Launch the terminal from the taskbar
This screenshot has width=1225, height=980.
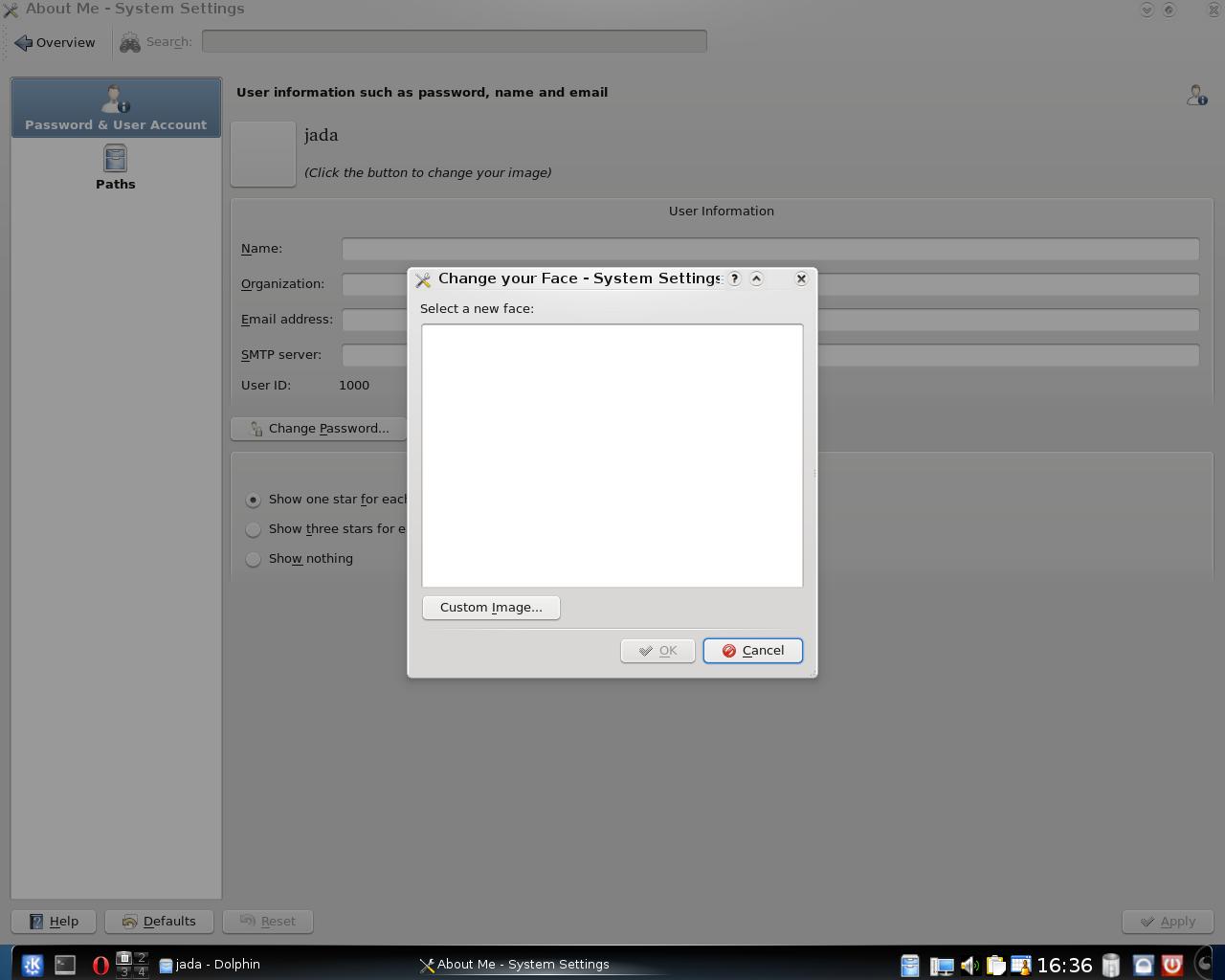[x=65, y=965]
